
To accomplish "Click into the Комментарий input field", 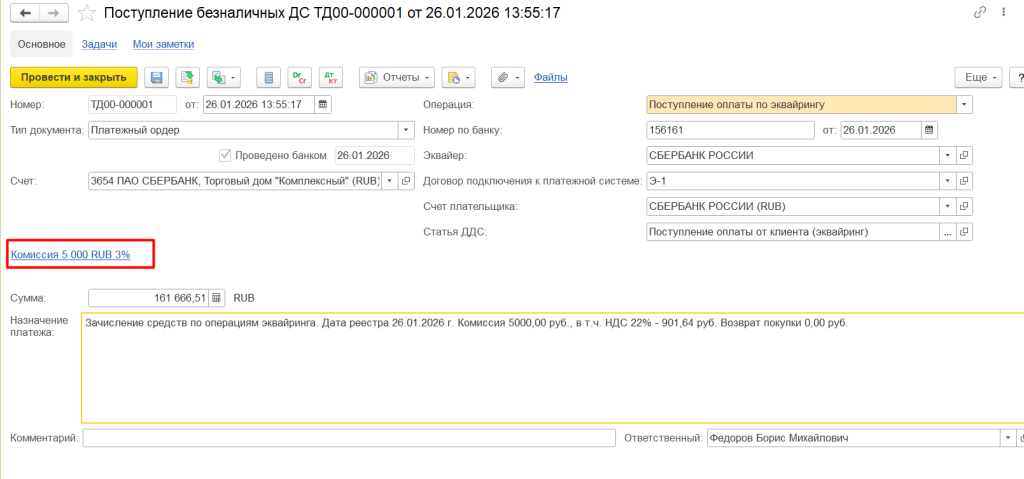I will point(348,438).
